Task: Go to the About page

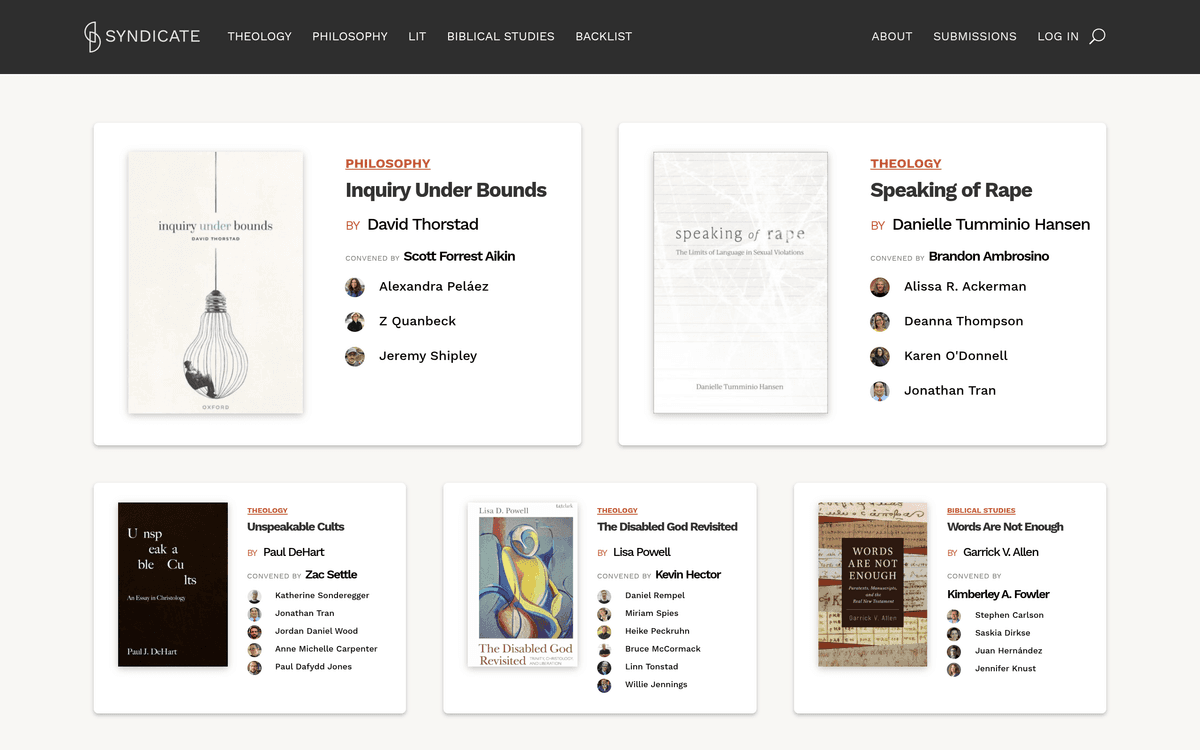Action: coord(892,36)
